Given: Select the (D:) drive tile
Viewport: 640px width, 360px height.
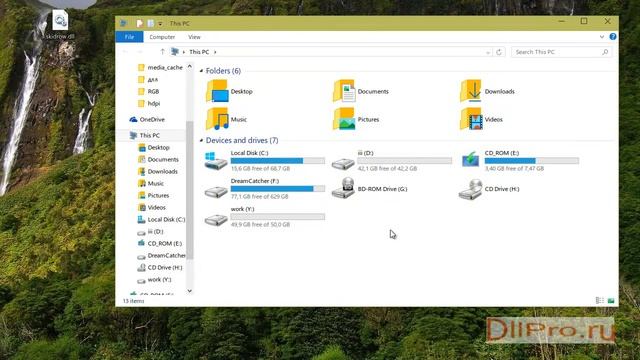Looking at the screenshot, I should [x=391, y=160].
